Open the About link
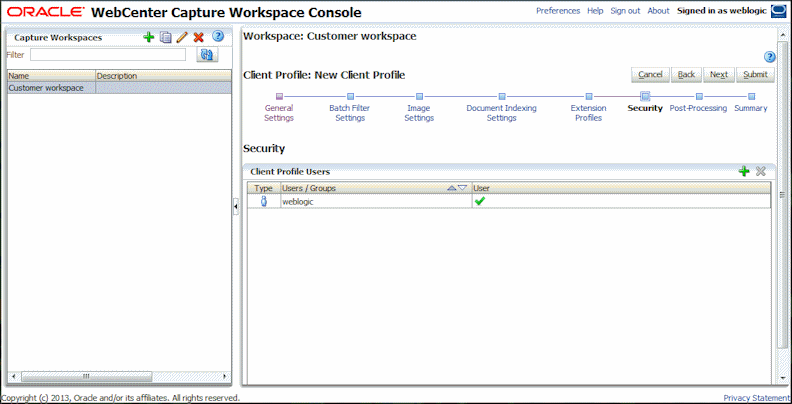Image resolution: width=792 pixels, height=404 pixels. (x=658, y=11)
